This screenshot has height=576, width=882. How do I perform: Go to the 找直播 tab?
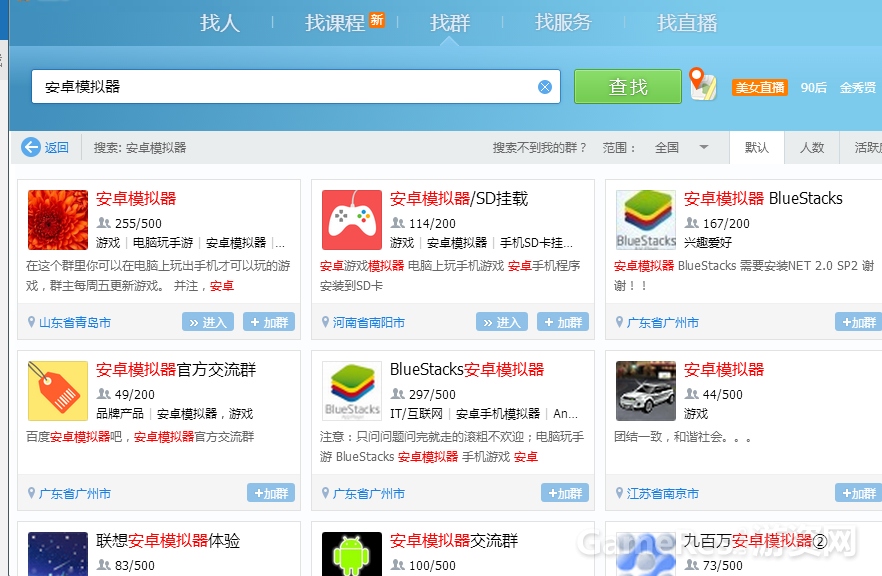pyautogui.click(x=687, y=23)
